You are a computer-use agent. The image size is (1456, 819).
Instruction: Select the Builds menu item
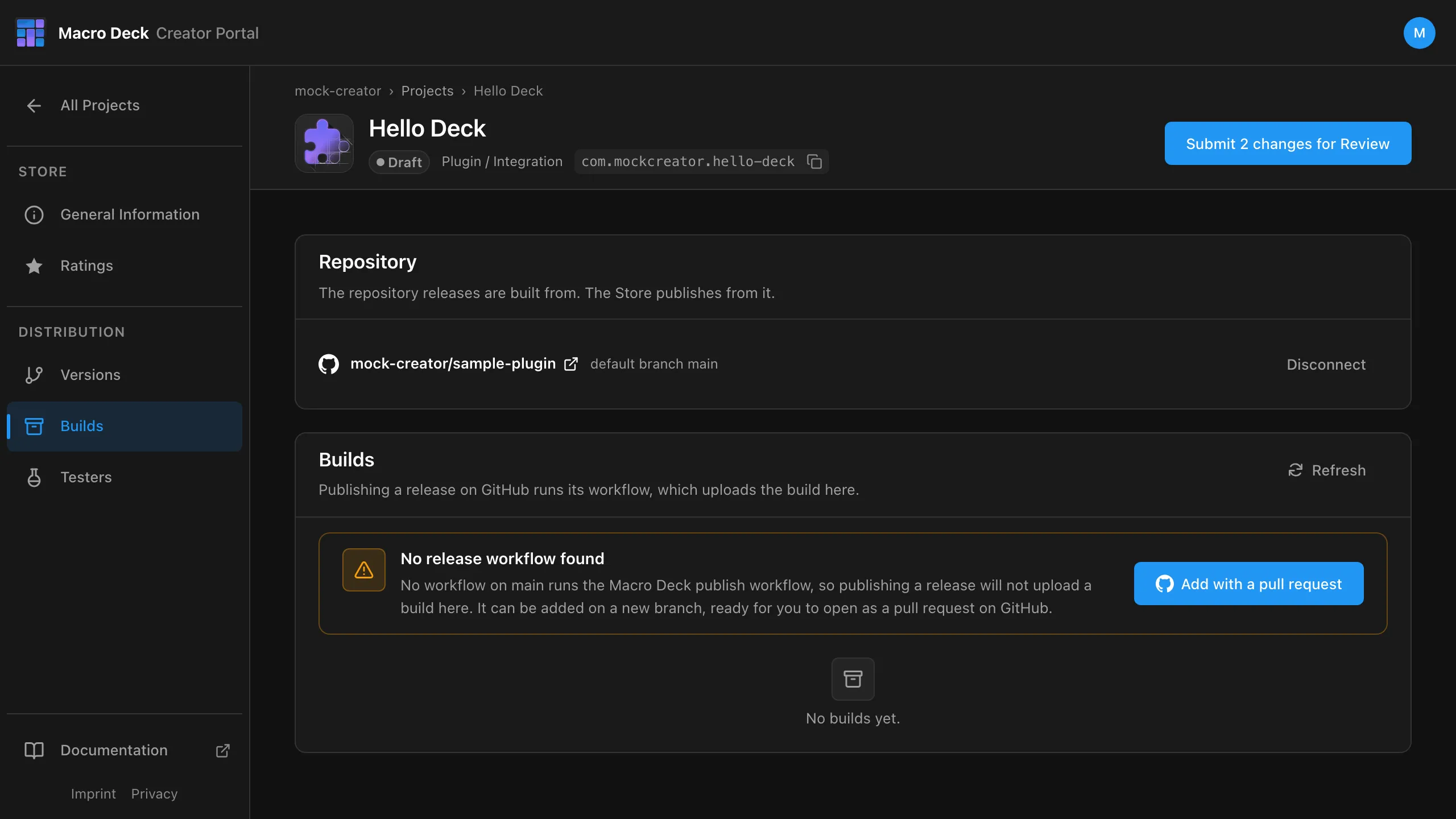click(125, 426)
